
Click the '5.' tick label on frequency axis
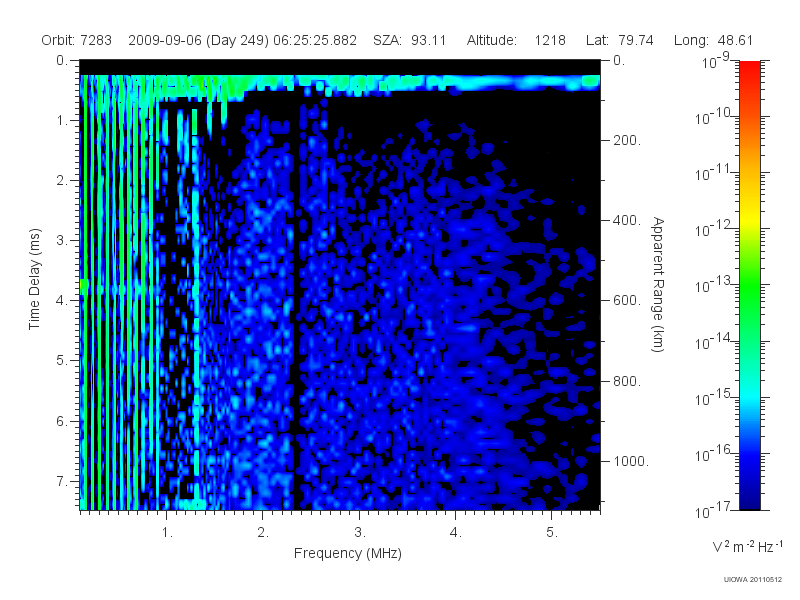pos(552,533)
